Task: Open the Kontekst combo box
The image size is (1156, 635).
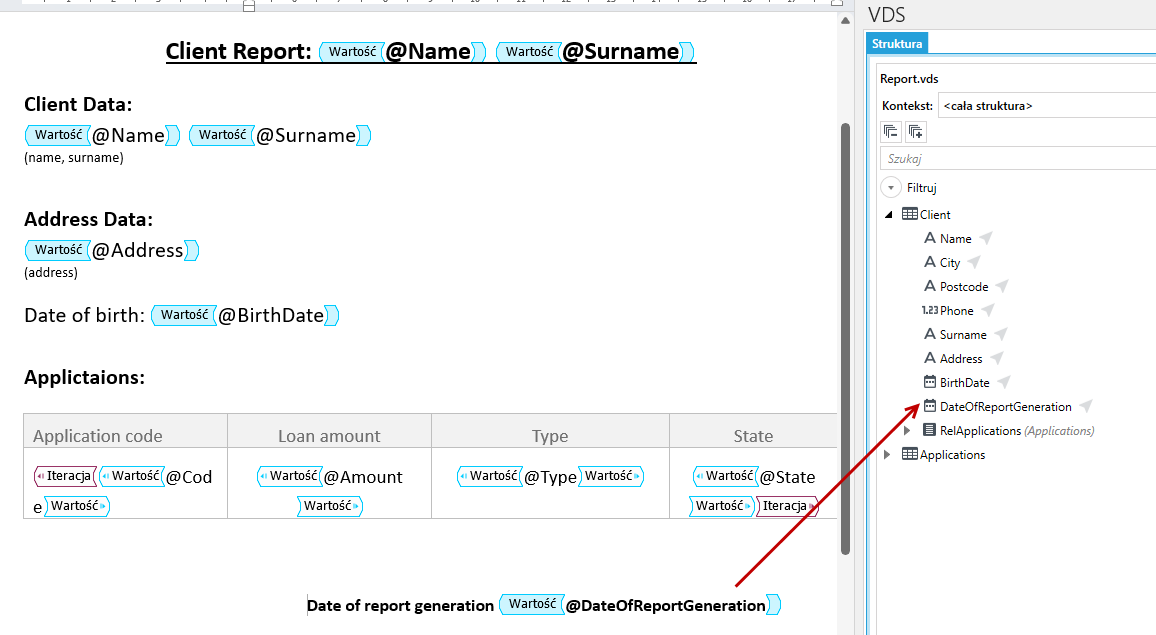Action: click(x=1047, y=105)
